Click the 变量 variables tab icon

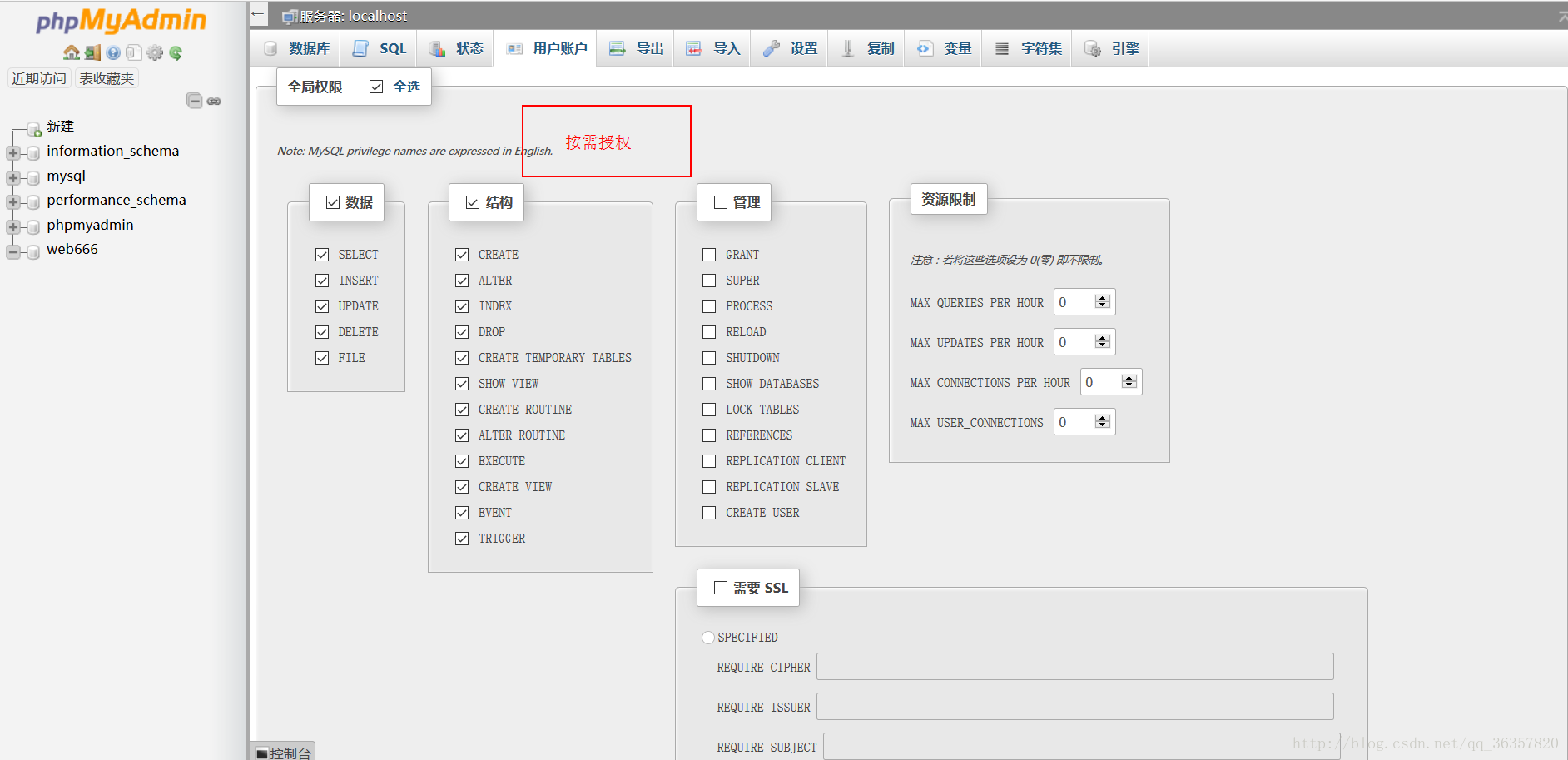(x=925, y=48)
